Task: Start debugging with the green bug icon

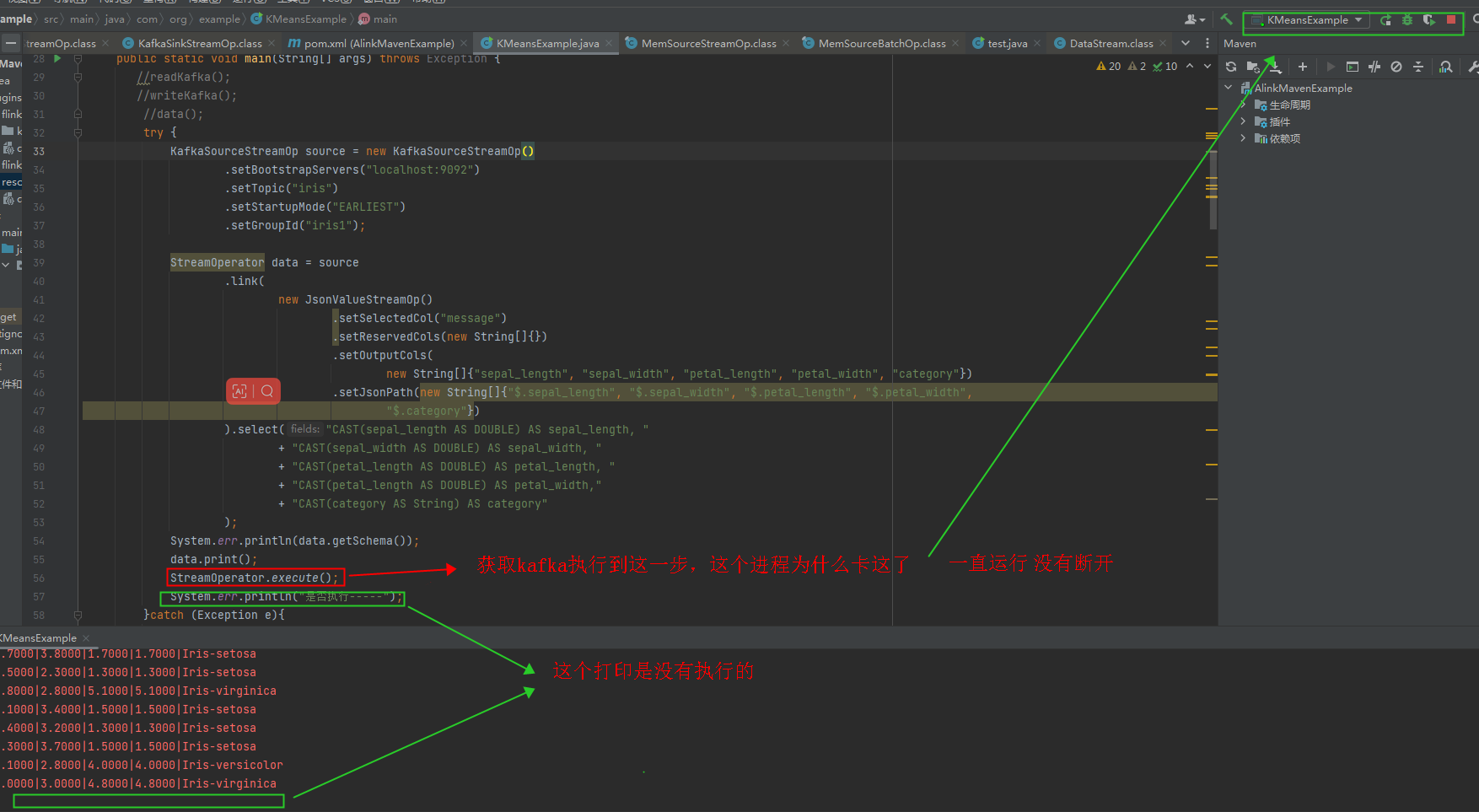Action: (x=1407, y=19)
